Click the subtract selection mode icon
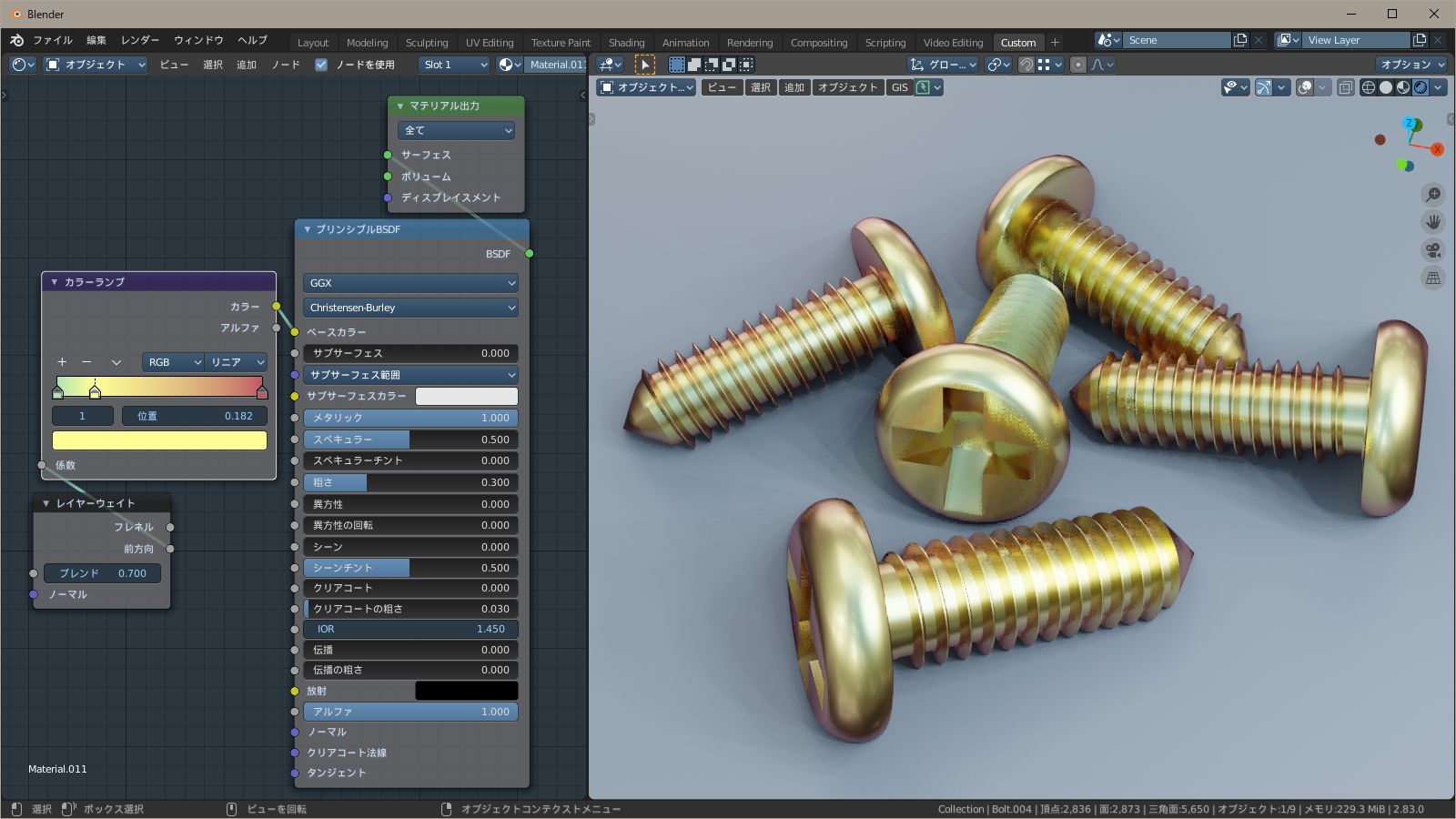 tap(712, 65)
